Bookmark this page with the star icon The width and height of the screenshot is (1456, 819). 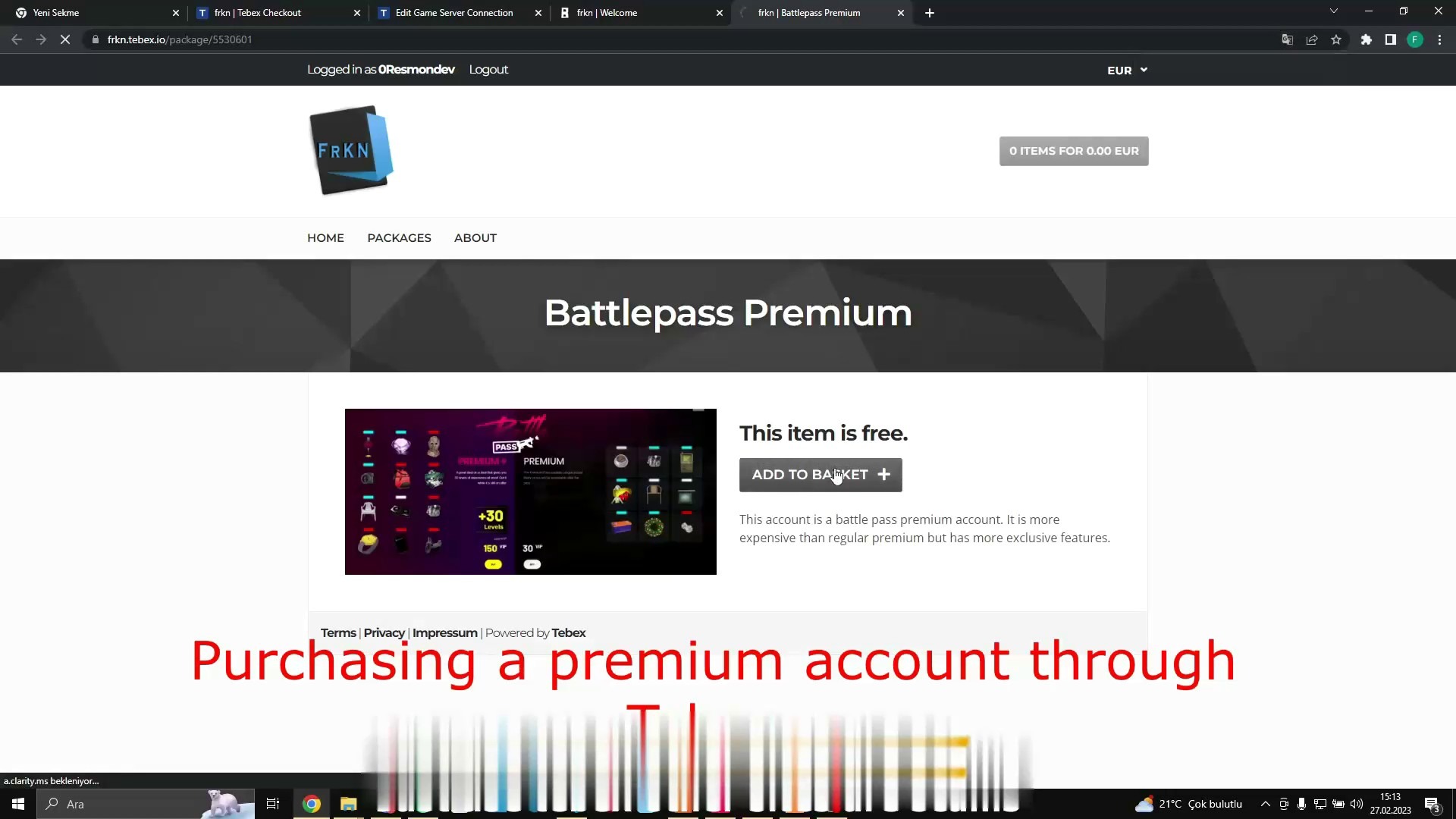click(1336, 39)
